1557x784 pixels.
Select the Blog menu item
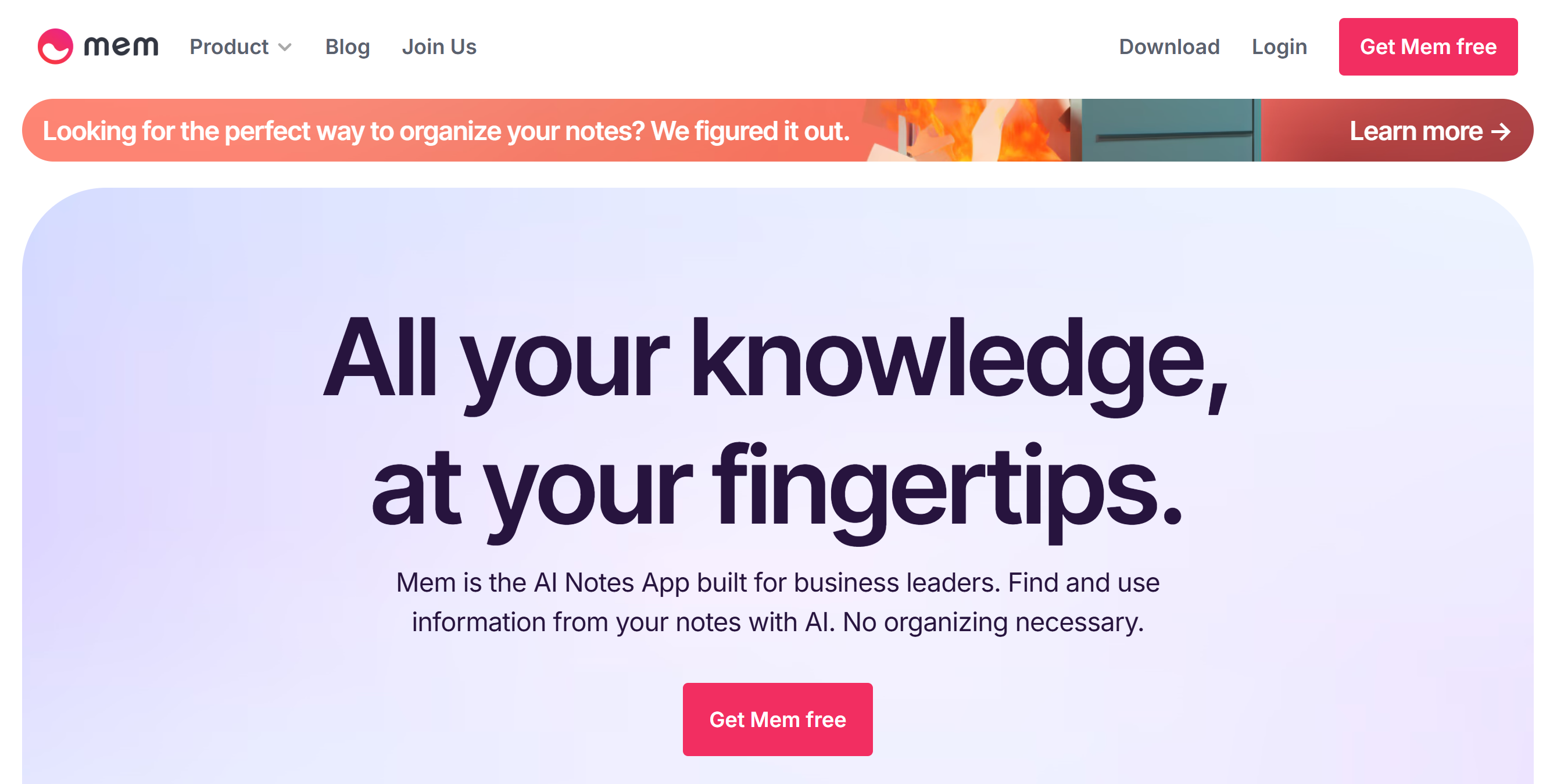point(348,46)
